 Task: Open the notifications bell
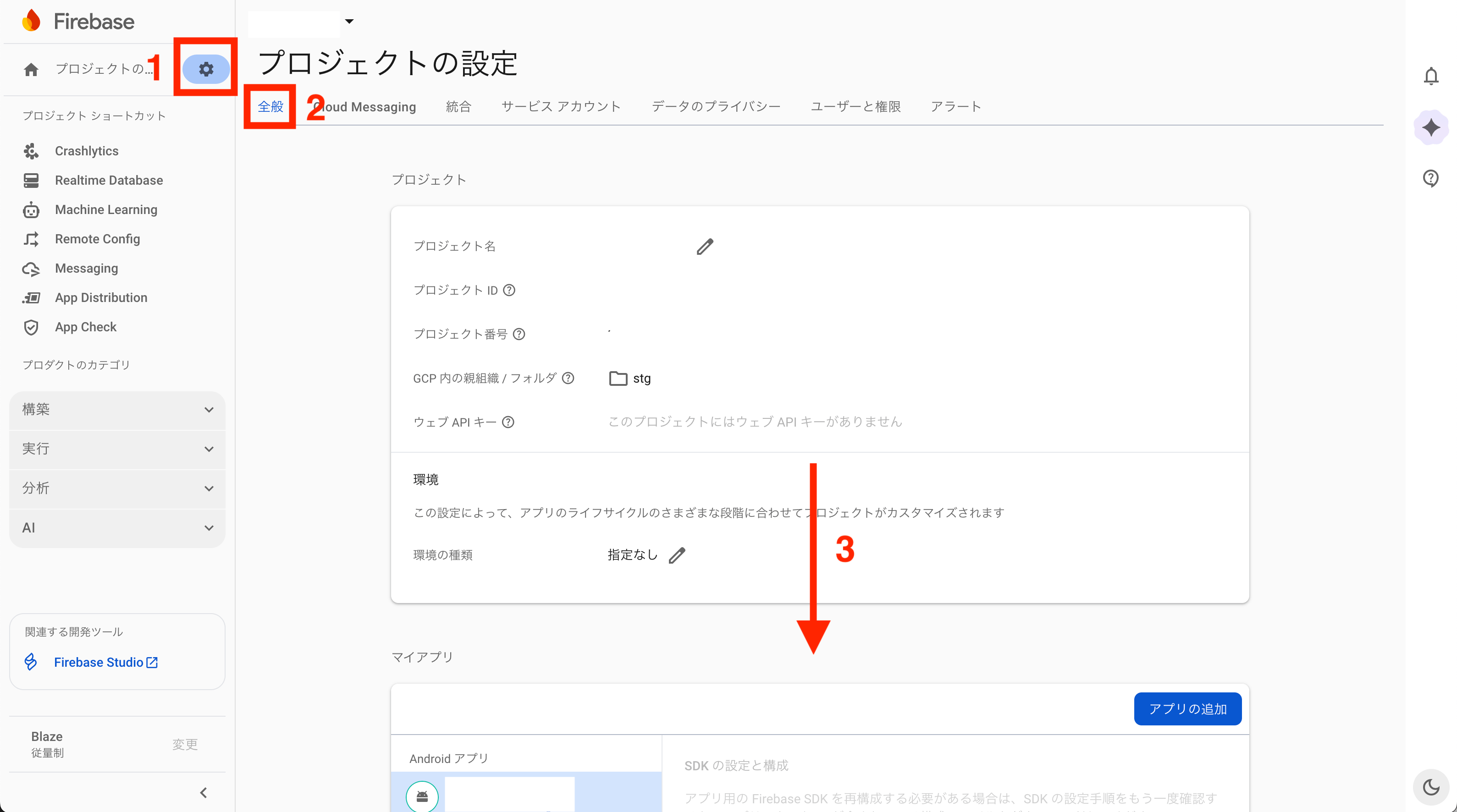click(1431, 76)
